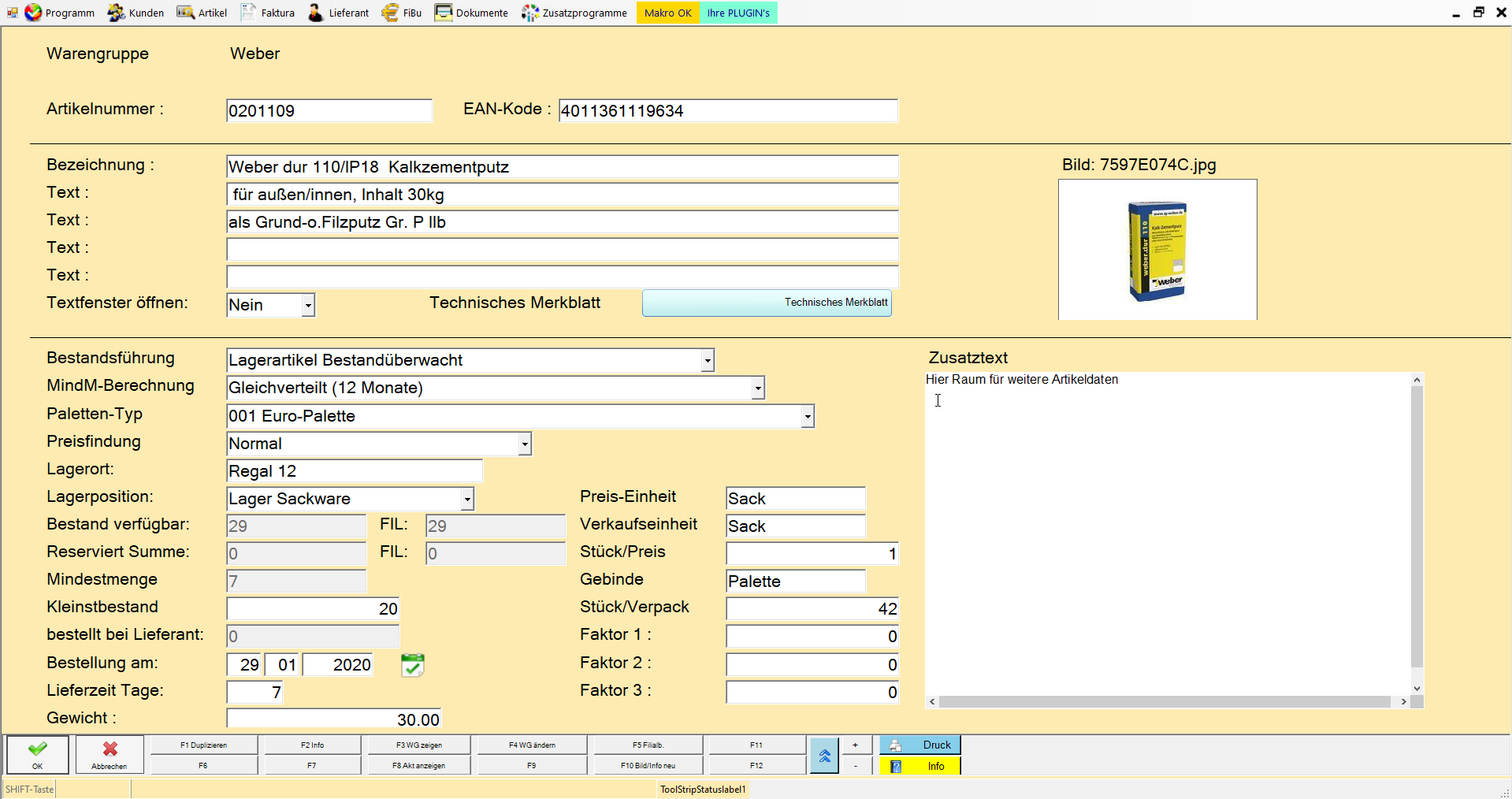The image size is (1512, 799).
Task: Click the Faktor 3 field
Action: pos(812,692)
